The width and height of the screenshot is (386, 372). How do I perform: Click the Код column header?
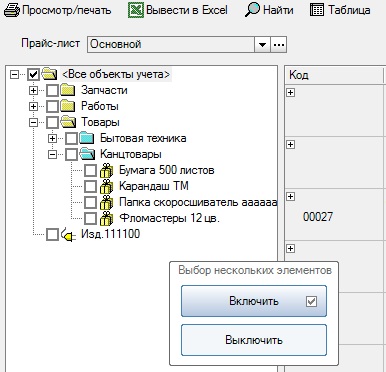click(x=333, y=75)
